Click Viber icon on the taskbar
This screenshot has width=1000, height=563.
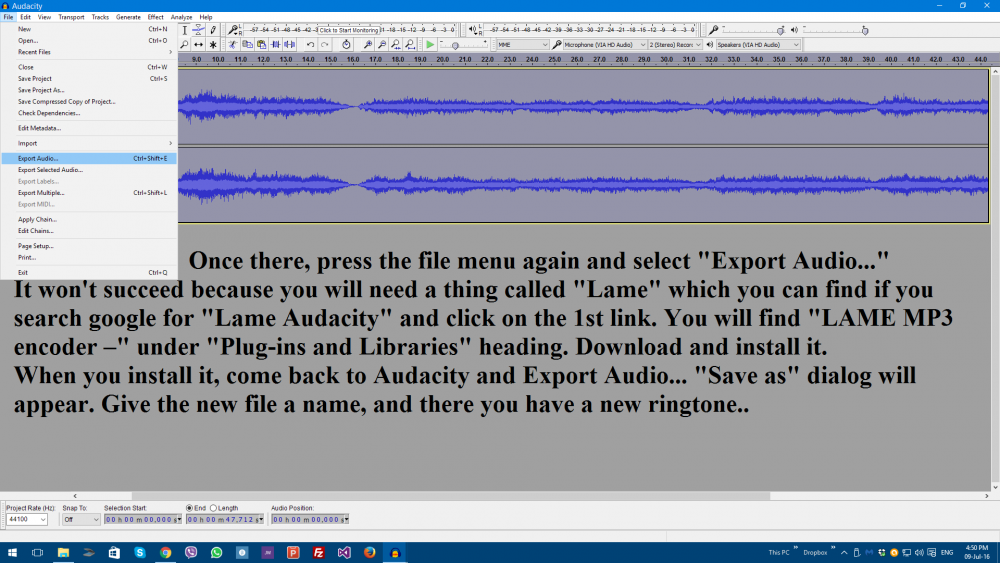(191, 553)
